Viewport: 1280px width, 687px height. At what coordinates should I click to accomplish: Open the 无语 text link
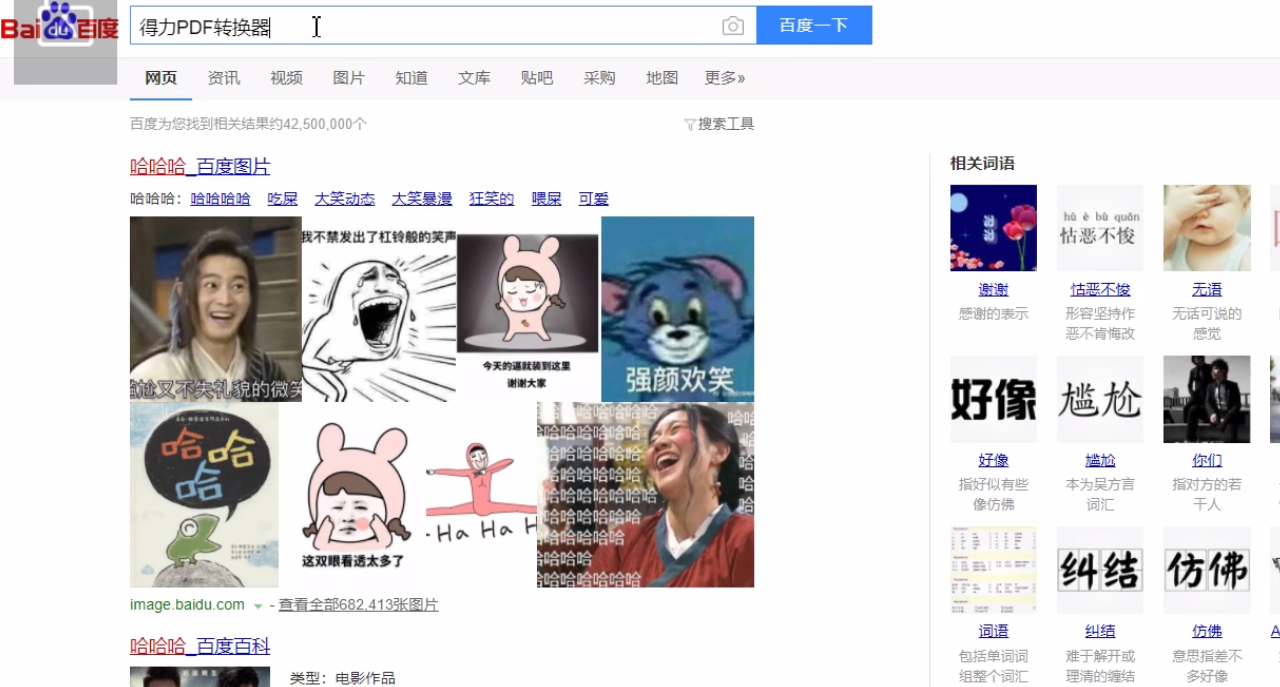pyautogui.click(x=1207, y=290)
